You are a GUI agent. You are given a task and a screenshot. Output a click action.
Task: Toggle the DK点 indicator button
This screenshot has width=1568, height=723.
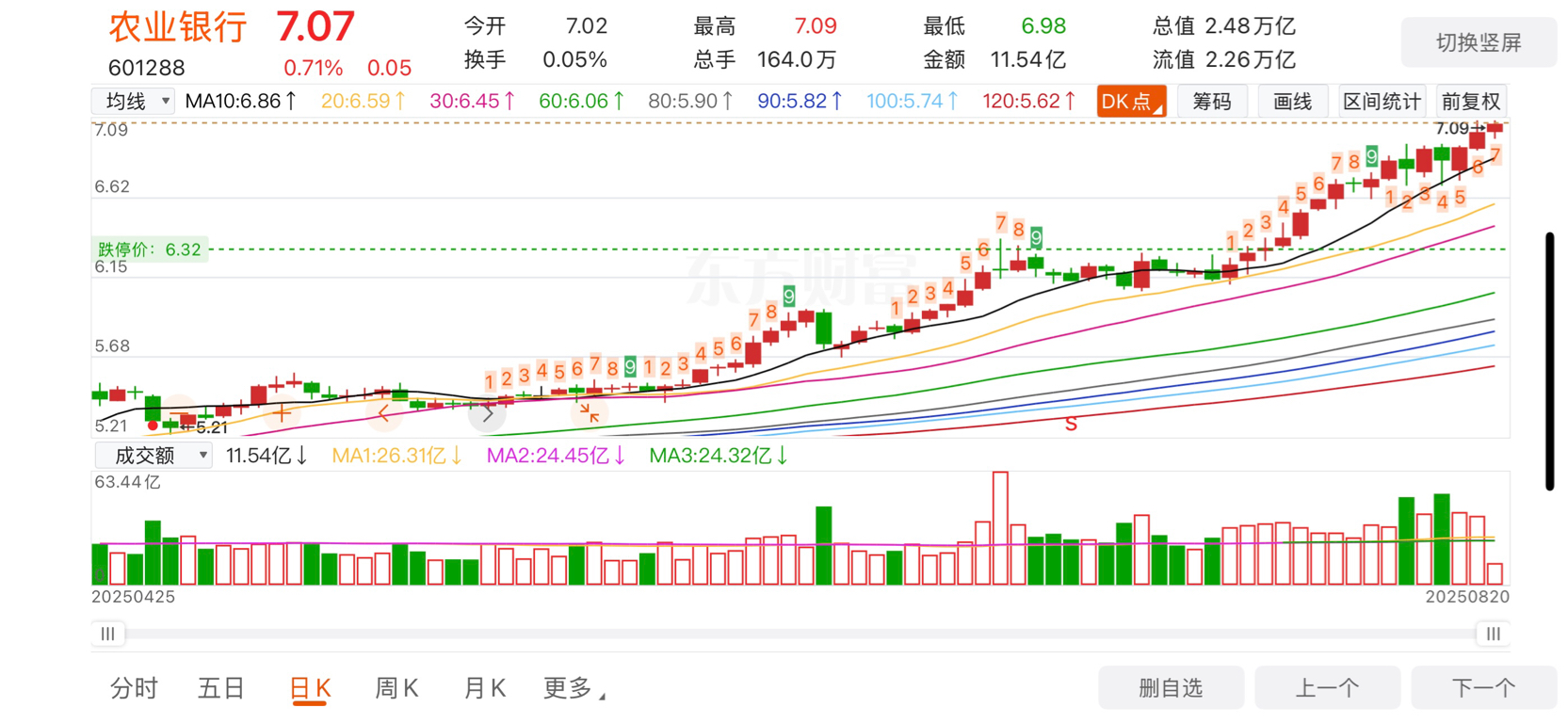click(1131, 101)
